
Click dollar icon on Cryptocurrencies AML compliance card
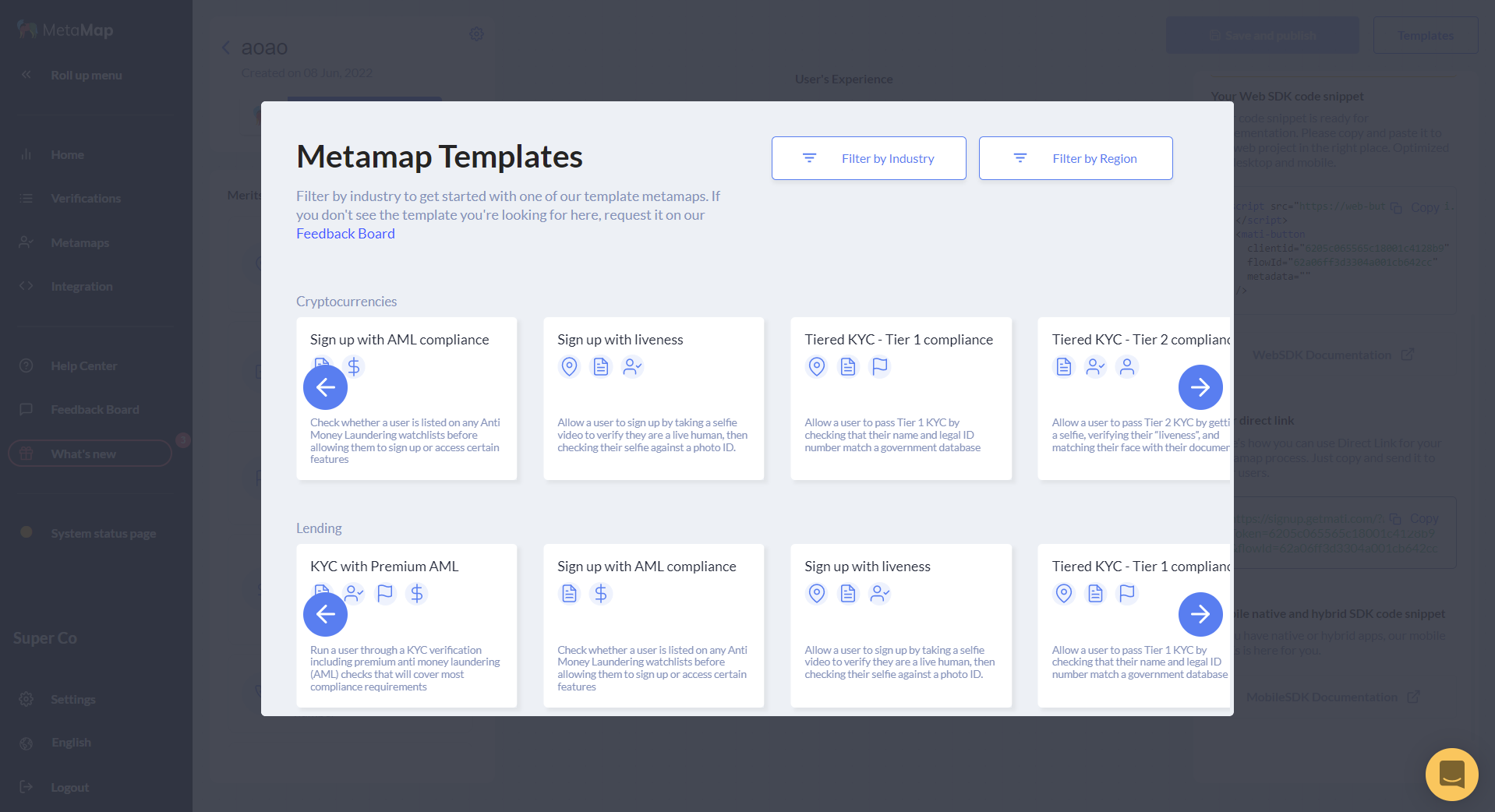coord(354,366)
